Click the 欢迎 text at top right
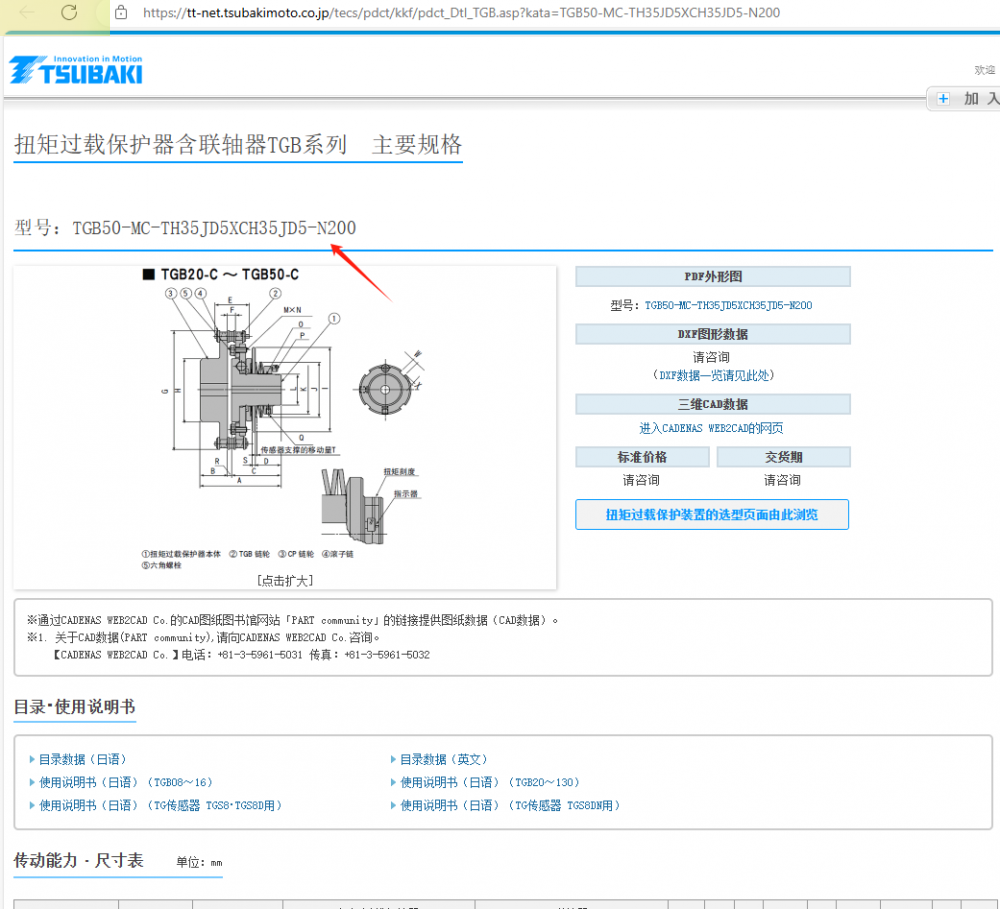 983,70
